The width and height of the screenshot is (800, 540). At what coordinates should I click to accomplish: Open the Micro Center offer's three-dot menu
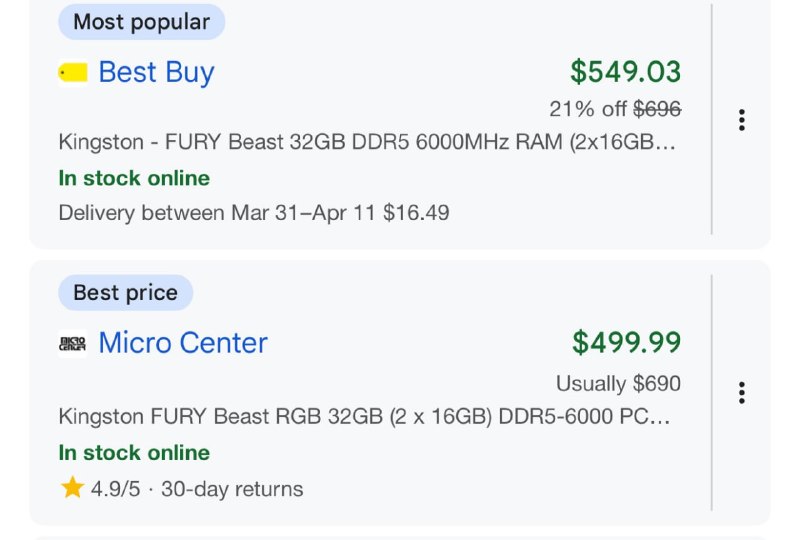741,392
